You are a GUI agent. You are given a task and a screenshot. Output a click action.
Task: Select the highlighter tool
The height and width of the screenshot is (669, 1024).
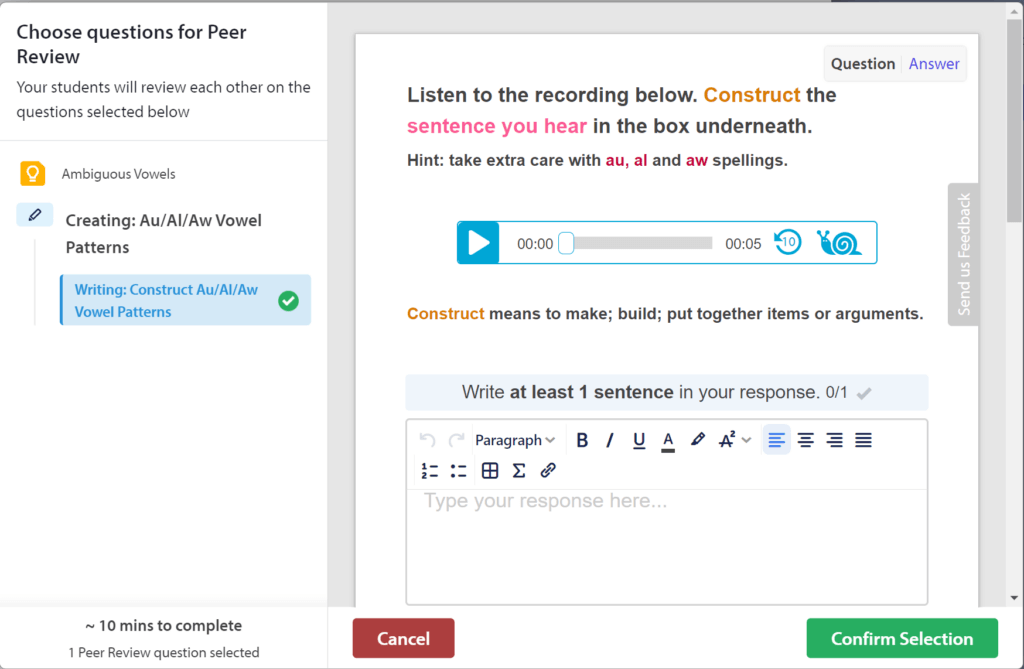click(x=697, y=440)
